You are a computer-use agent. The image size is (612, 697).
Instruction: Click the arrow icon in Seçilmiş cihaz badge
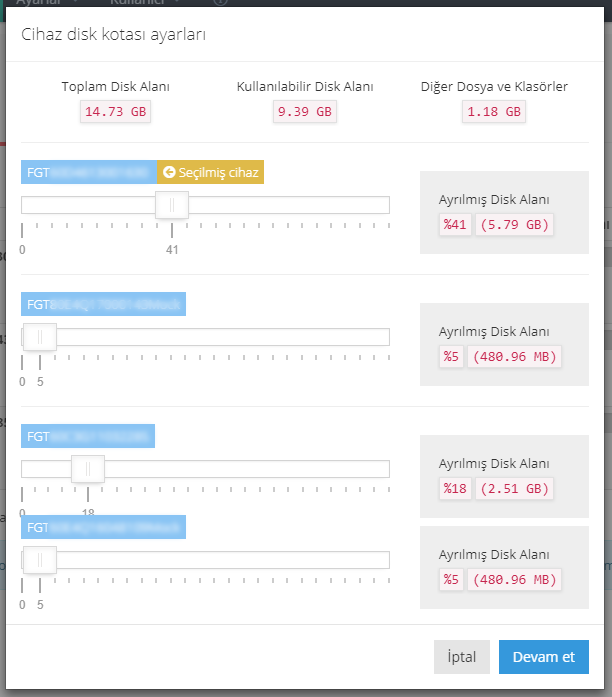(x=168, y=173)
